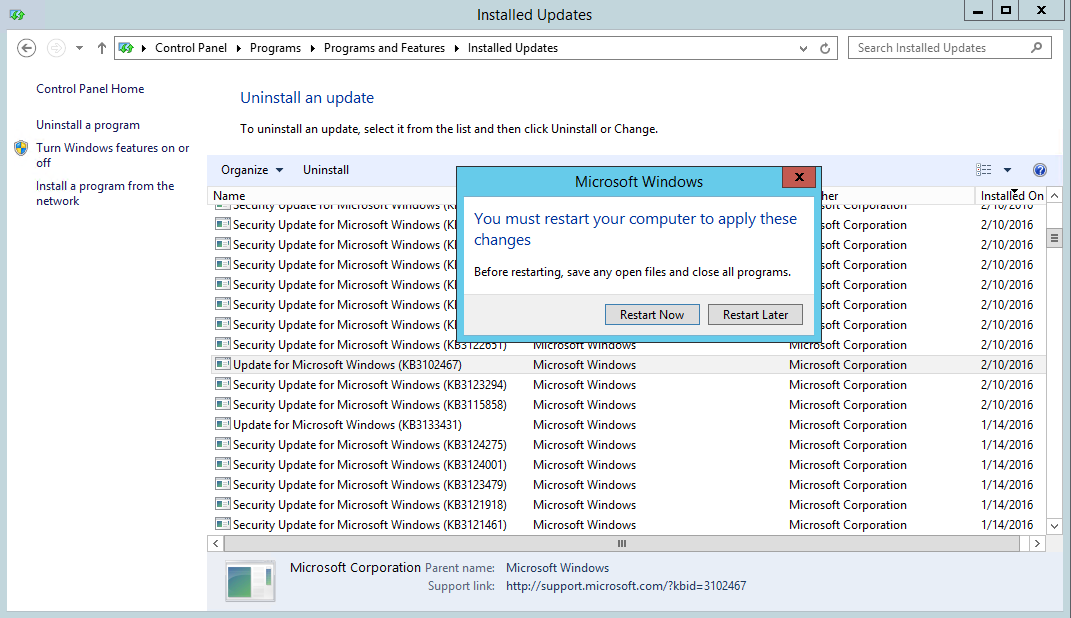This screenshot has height=618, width=1071.
Task: Click the vertical scrollbar thumb
Action: pyautogui.click(x=1054, y=238)
